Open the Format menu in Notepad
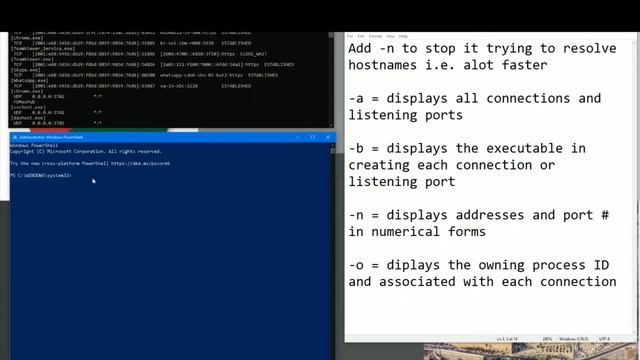 coord(375,36)
